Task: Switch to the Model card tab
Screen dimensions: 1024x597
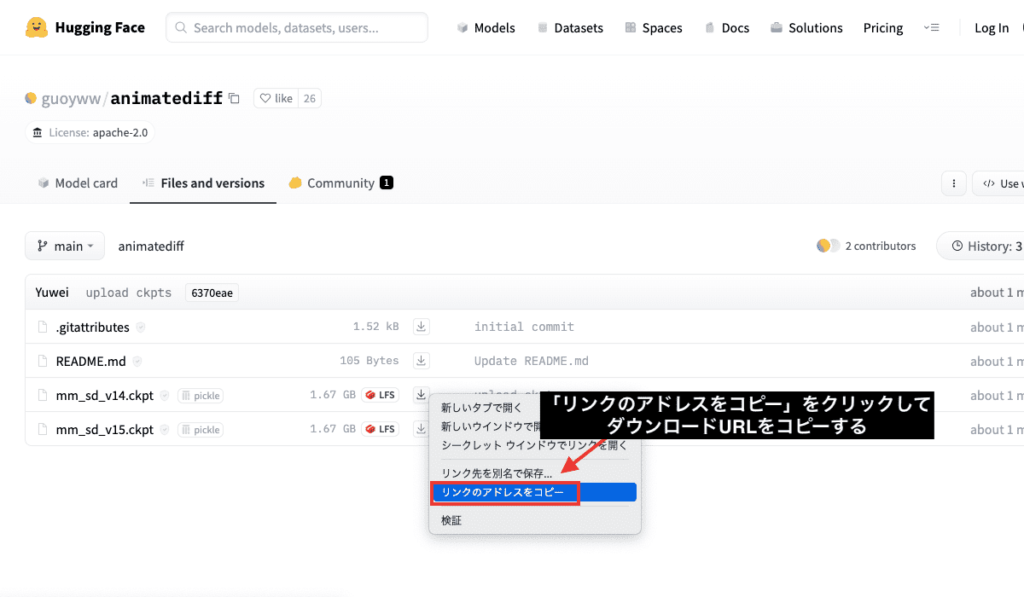Action: pyautogui.click(x=78, y=183)
